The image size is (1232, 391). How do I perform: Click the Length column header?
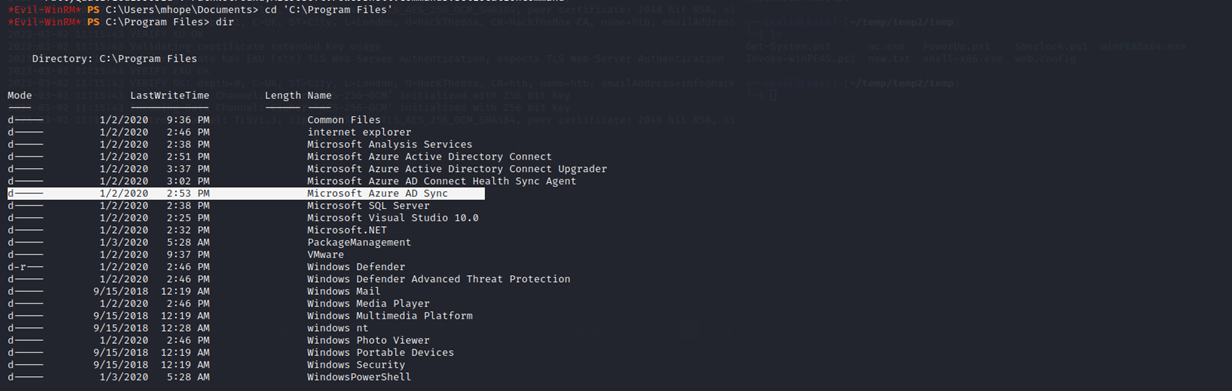point(283,96)
